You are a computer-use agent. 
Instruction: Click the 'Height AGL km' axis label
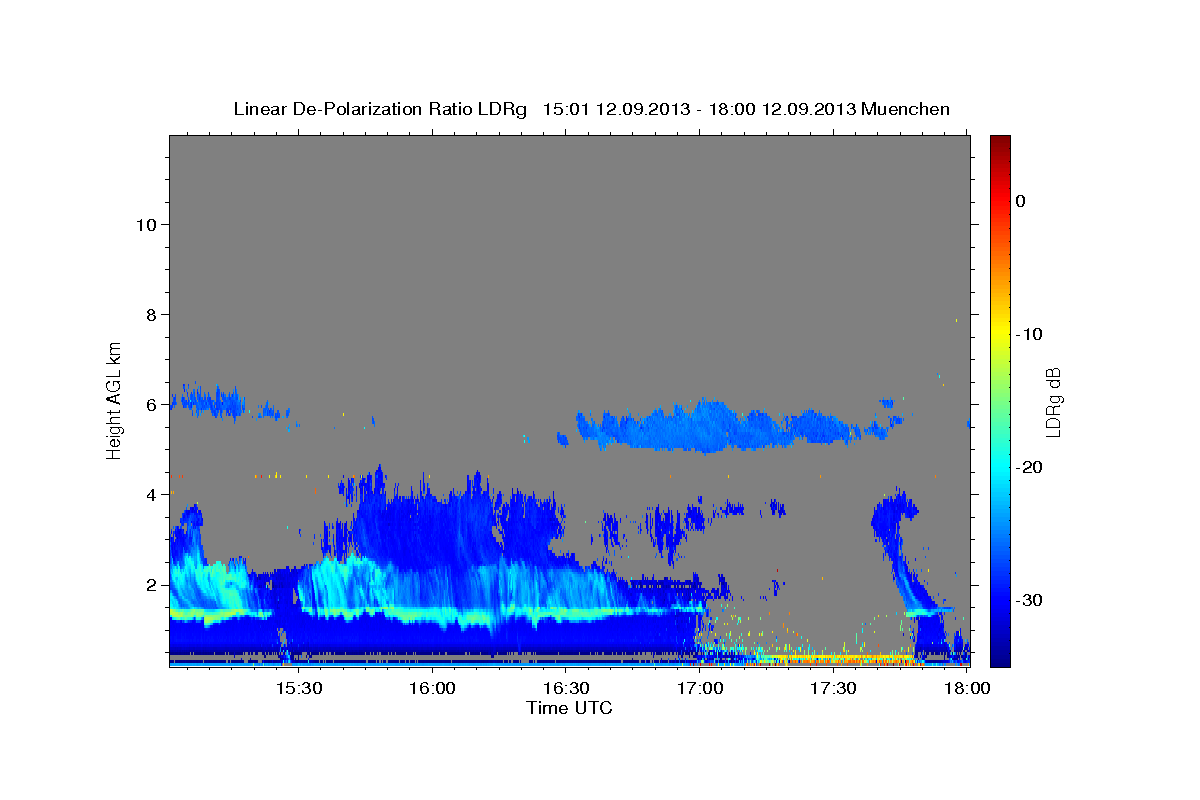[x=114, y=400]
